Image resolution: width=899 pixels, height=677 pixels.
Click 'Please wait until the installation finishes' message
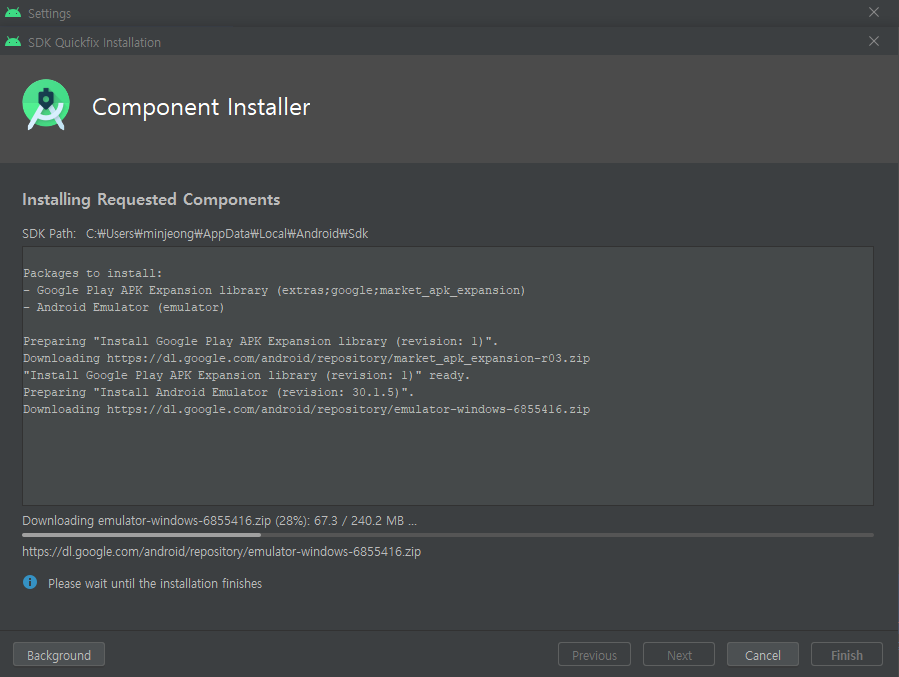[x=155, y=584]
